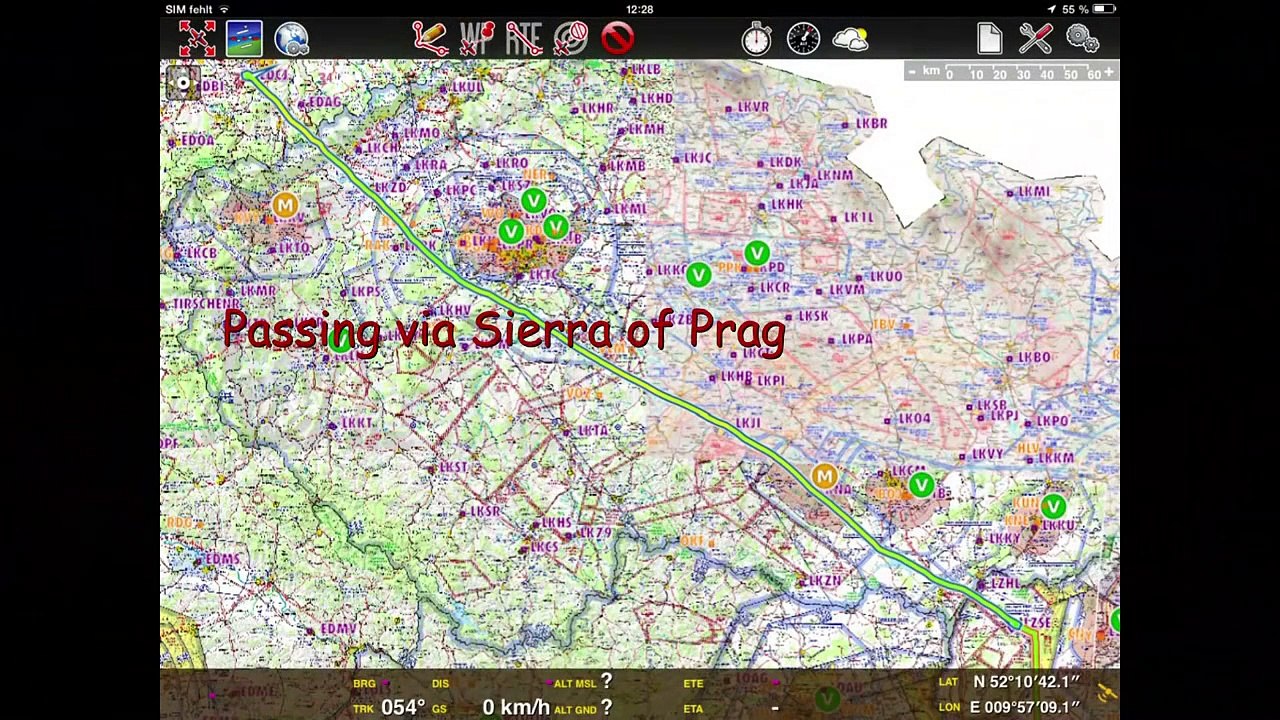
Task: Tap the DIS distance label
Action: [440, 684]
